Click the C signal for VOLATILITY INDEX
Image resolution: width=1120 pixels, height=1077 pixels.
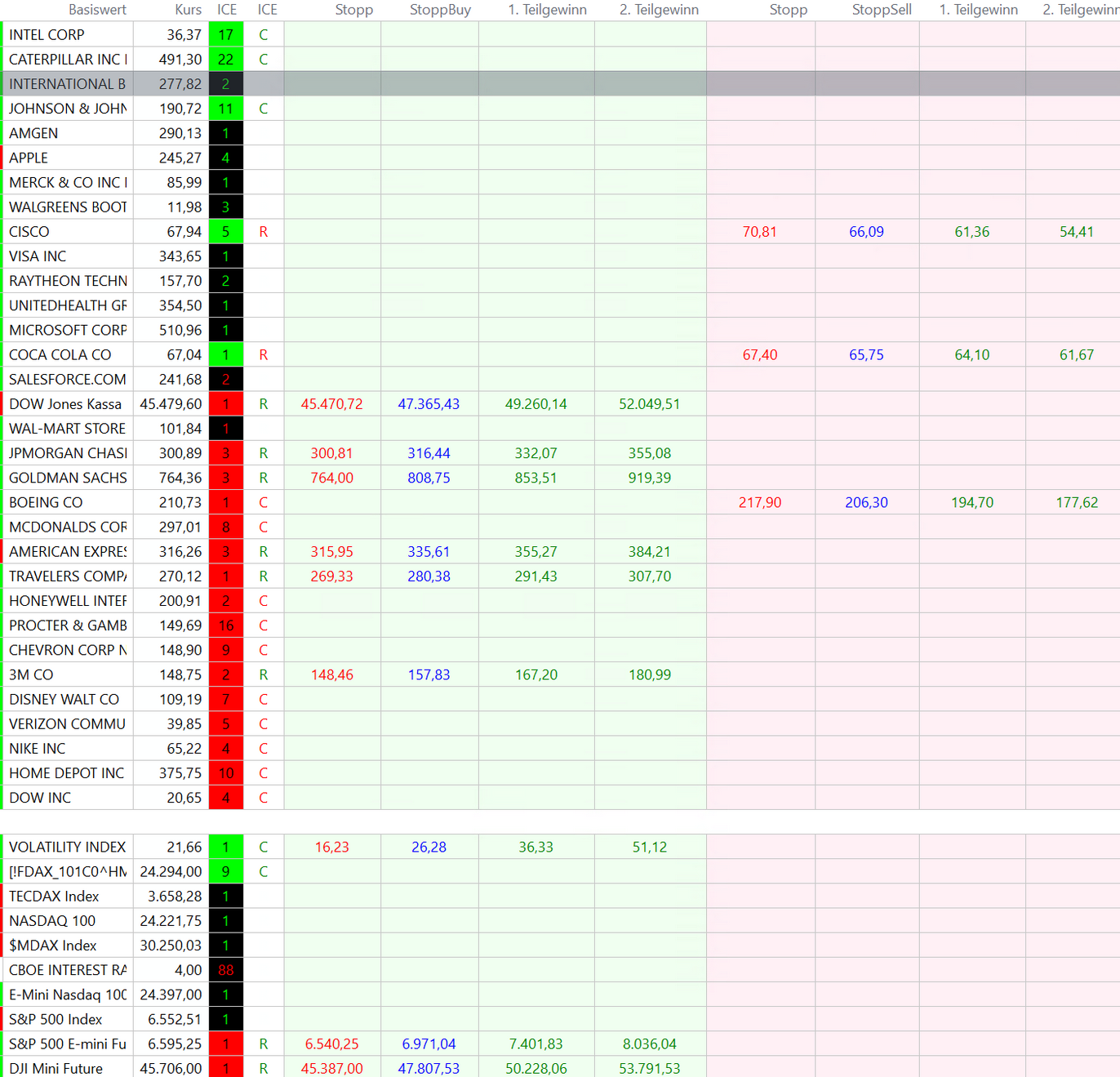coord(263,848)
